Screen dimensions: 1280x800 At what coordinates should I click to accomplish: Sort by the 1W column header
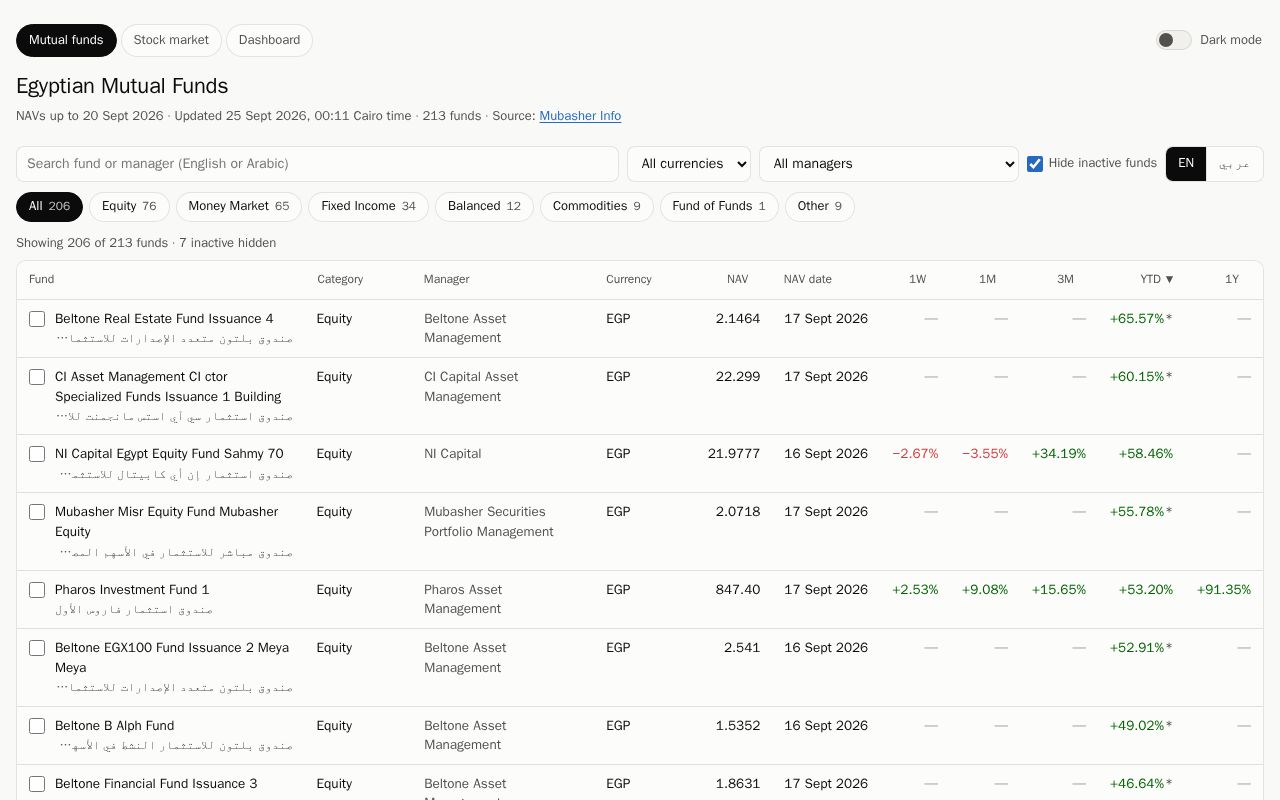(917, 279)
